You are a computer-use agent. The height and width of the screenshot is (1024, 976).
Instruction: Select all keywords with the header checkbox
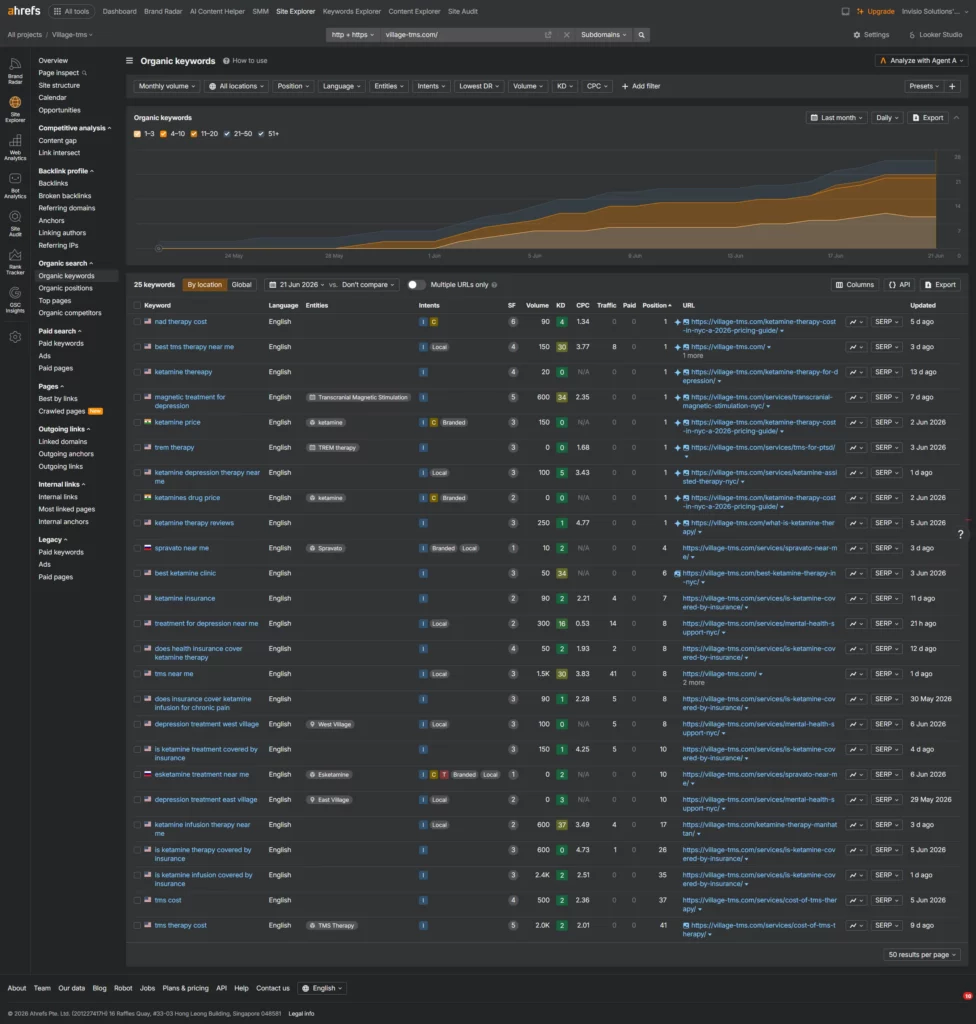point(137,305)
